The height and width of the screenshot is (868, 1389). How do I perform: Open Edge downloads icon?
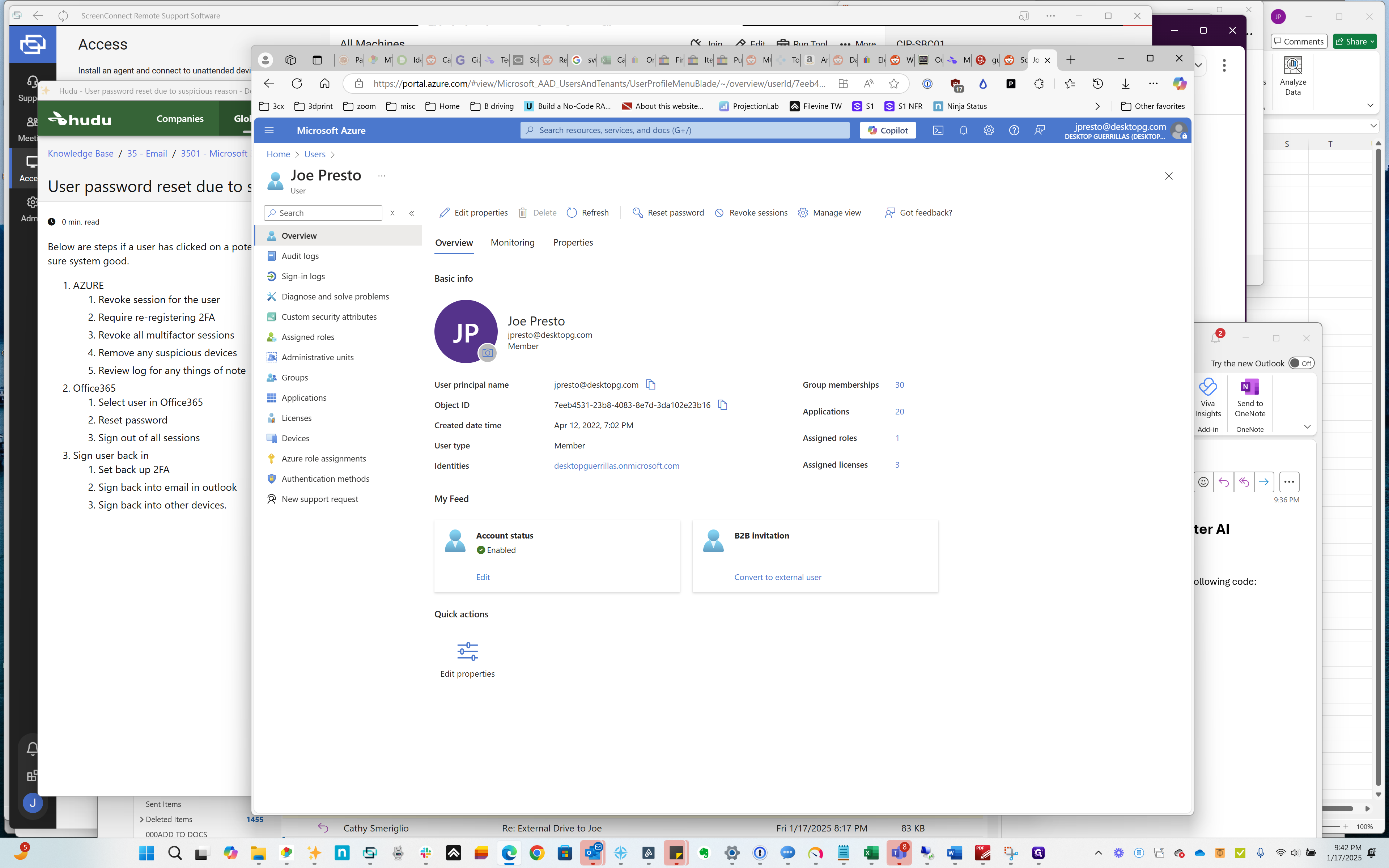[1125, 84]
